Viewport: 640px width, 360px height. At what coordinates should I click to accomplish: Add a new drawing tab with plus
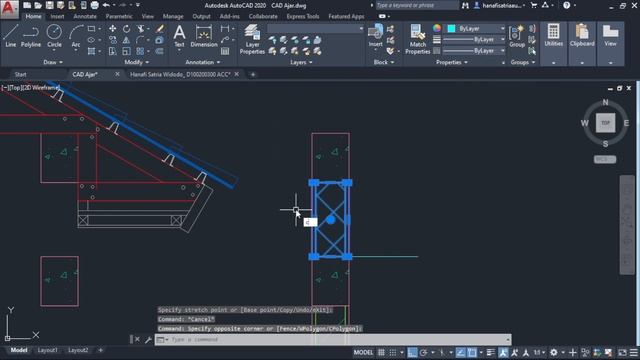click(x=253, y=74)
